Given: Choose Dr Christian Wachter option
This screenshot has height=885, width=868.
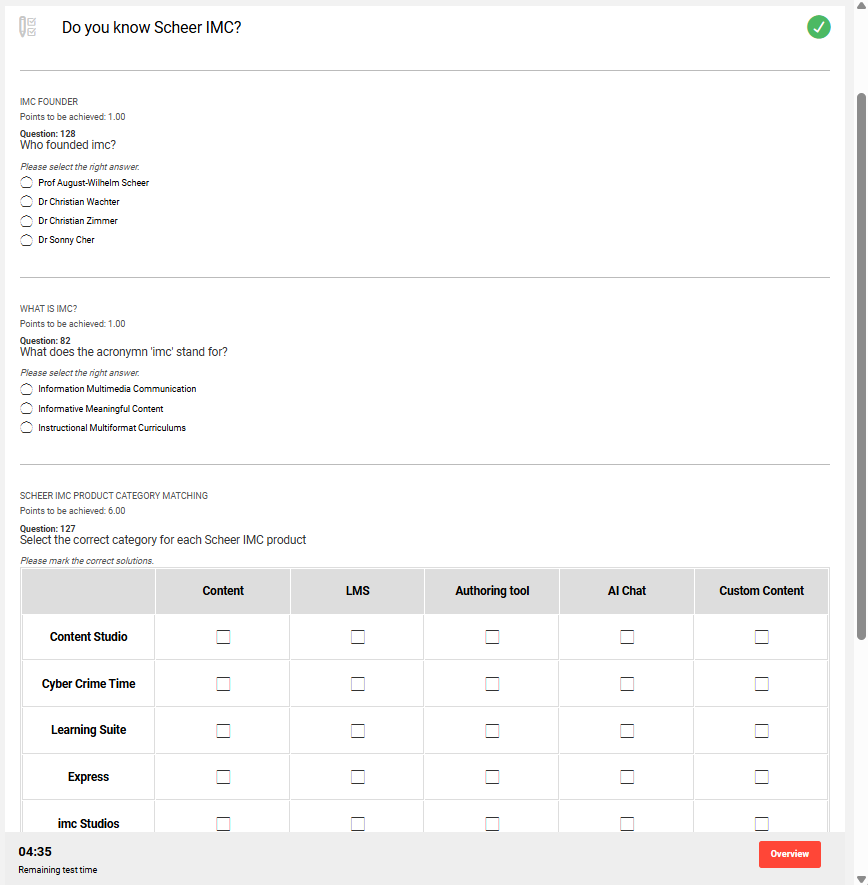Looking at the screenshot, I should (x=27, y=201).
